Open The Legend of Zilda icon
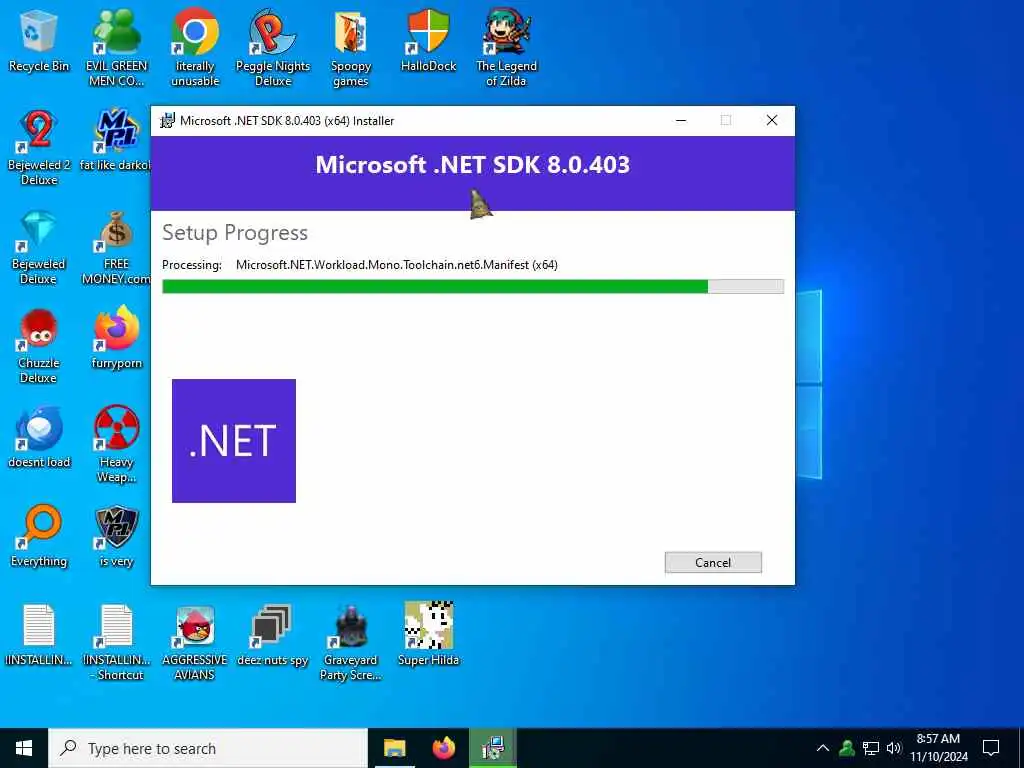Screen dimensions: 1024x768 [506, 48]
